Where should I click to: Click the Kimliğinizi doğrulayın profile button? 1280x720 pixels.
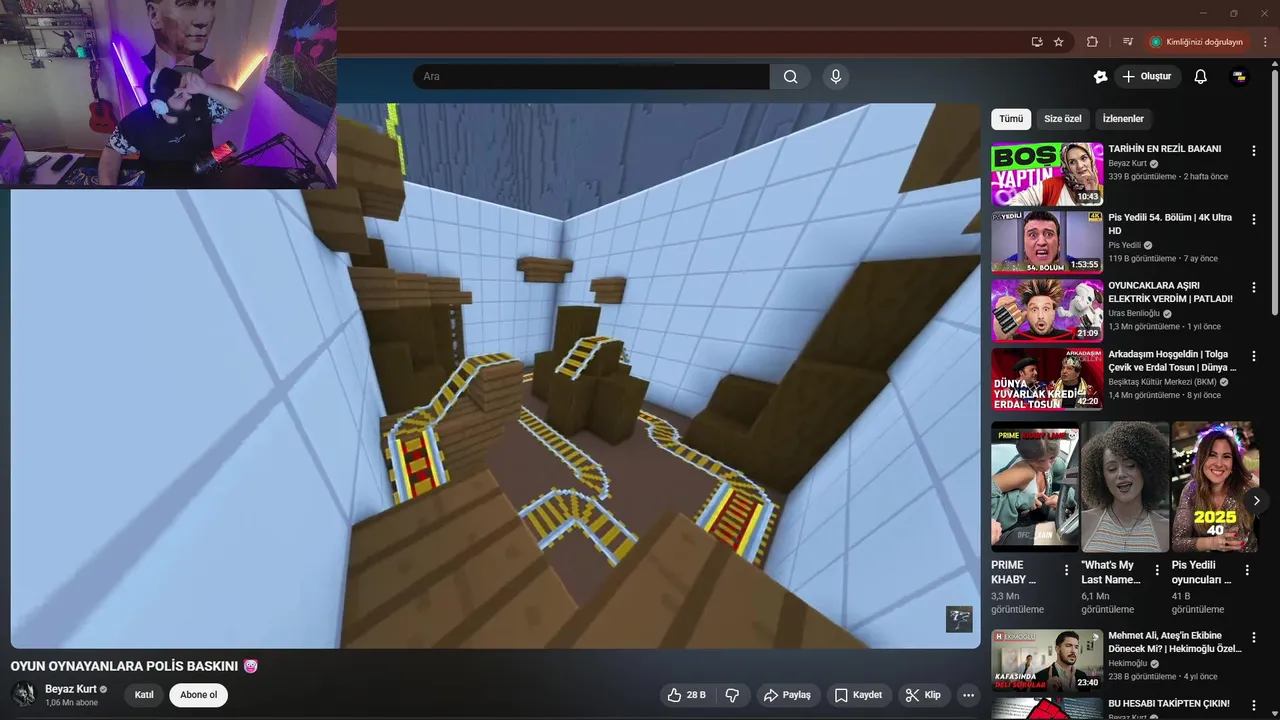tap(1197, 42)
